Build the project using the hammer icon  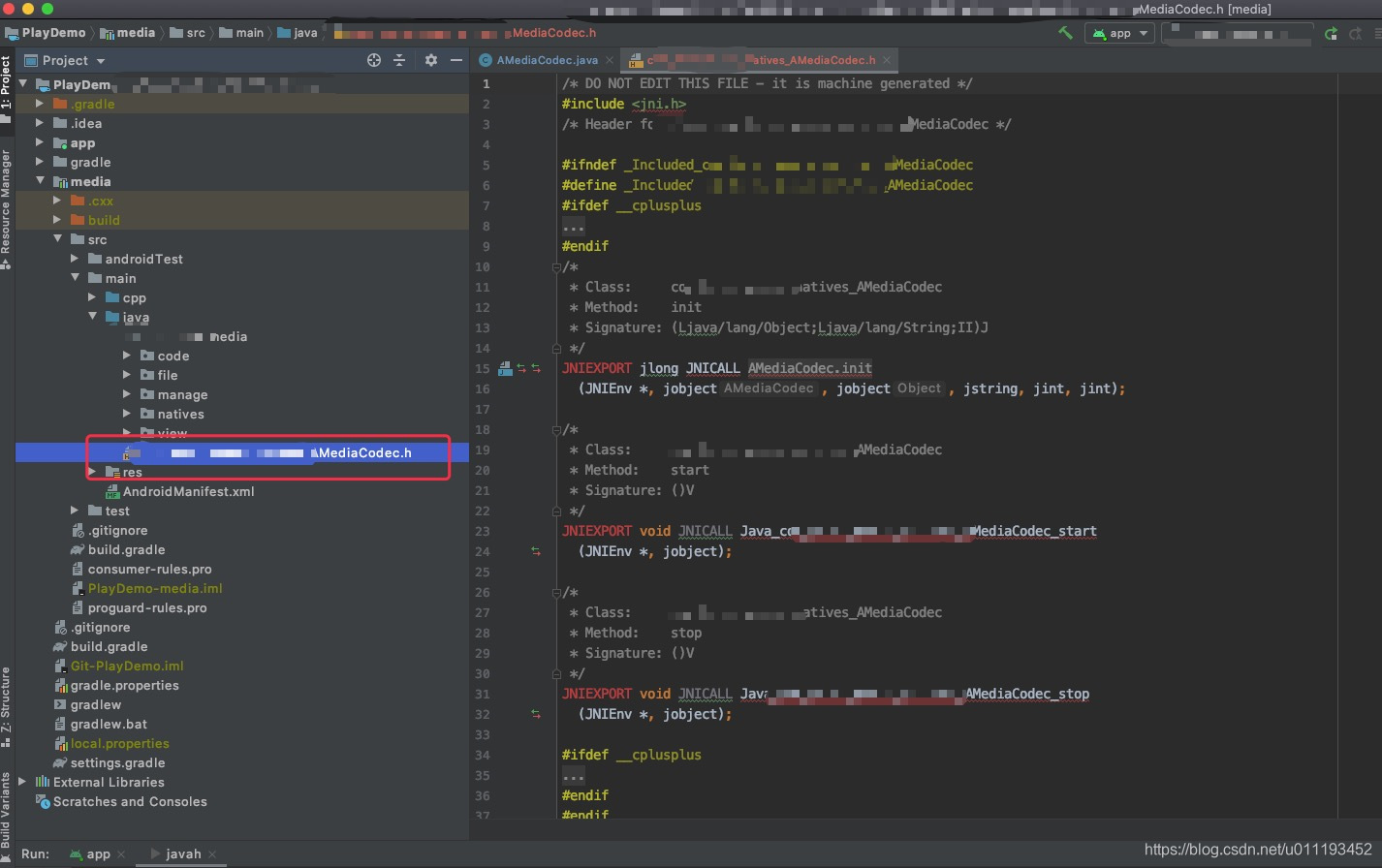coord(1064,32)
